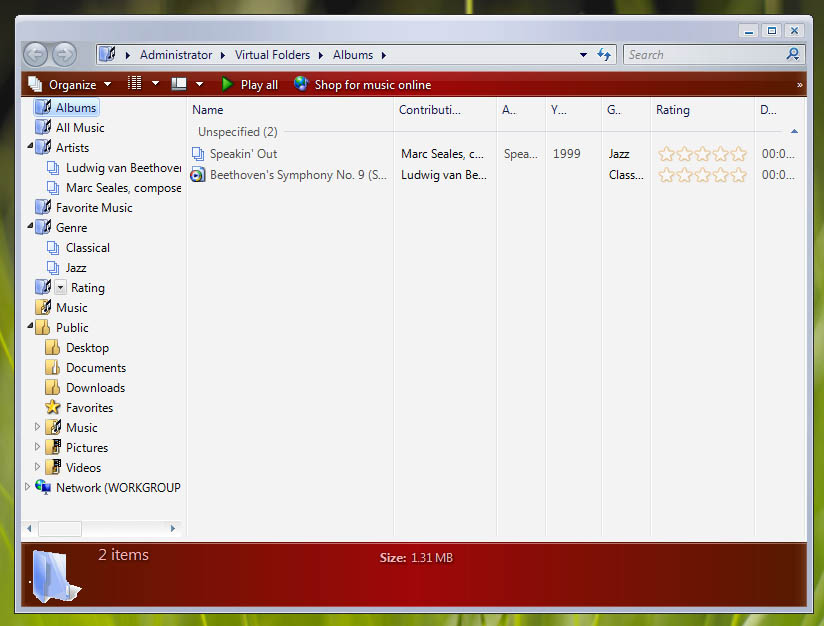824x626 pixels.
Task: Click the Public Pictures folder icon
Action: (53, 447)
